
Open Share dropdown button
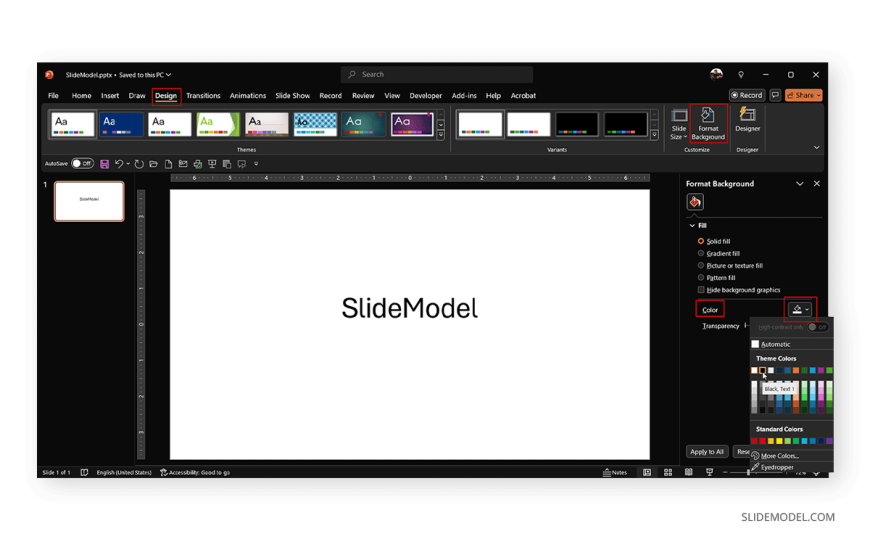803,95
